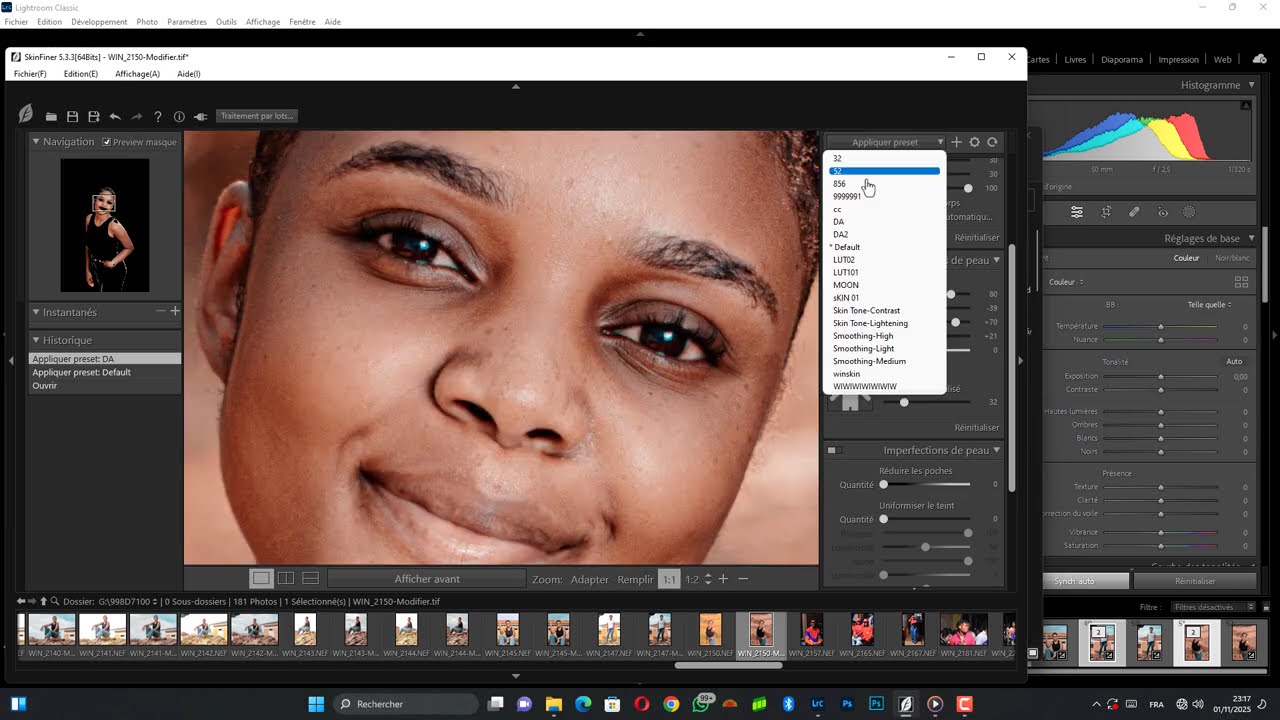Open SkinFiner Affichage(A) menu
This screenshot has height=720, width=1280.
137,74
